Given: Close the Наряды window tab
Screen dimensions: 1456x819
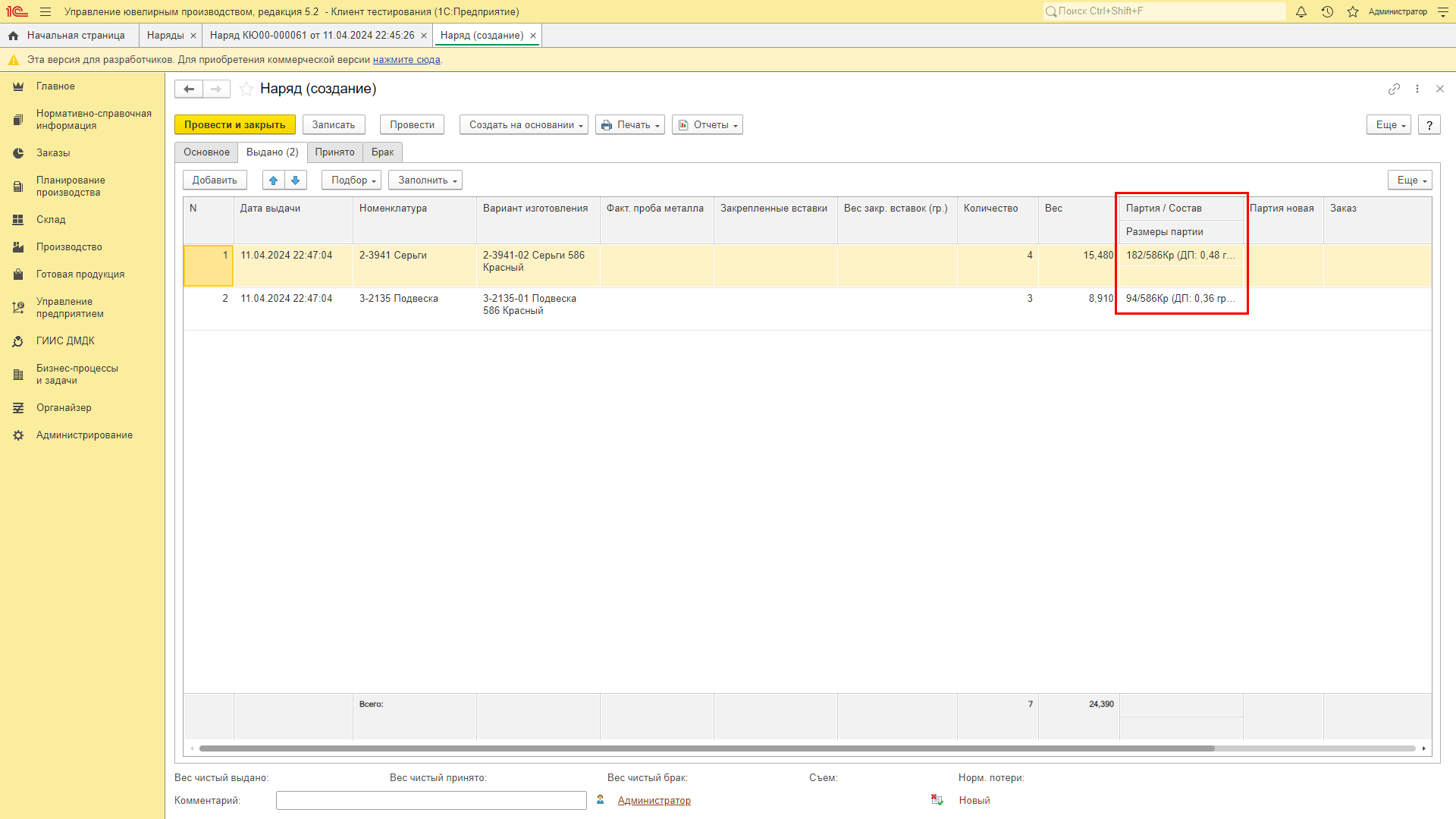Looking at the screenshot, I should tap(193, 36).
